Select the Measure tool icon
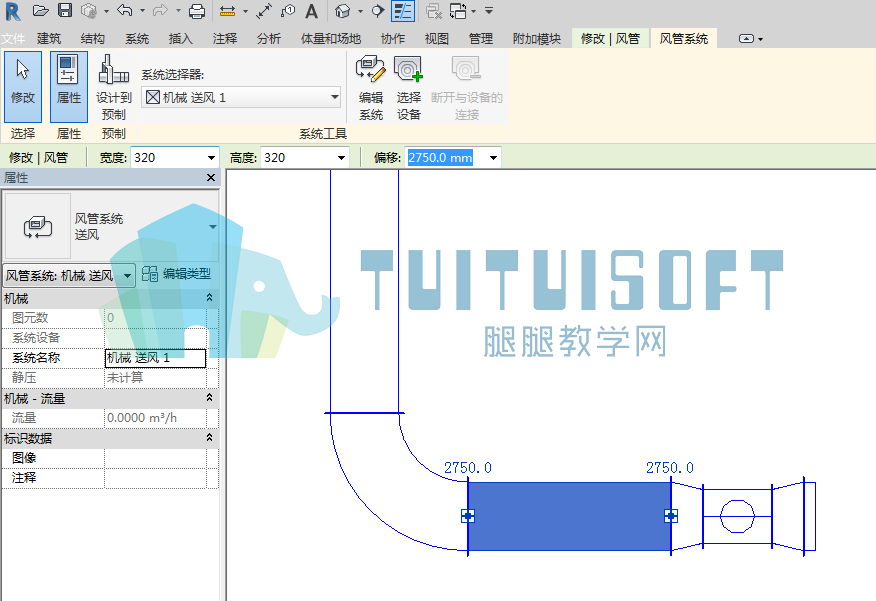Image resolution: width=876 pixels, height=601 pixels. click(227, 11)
